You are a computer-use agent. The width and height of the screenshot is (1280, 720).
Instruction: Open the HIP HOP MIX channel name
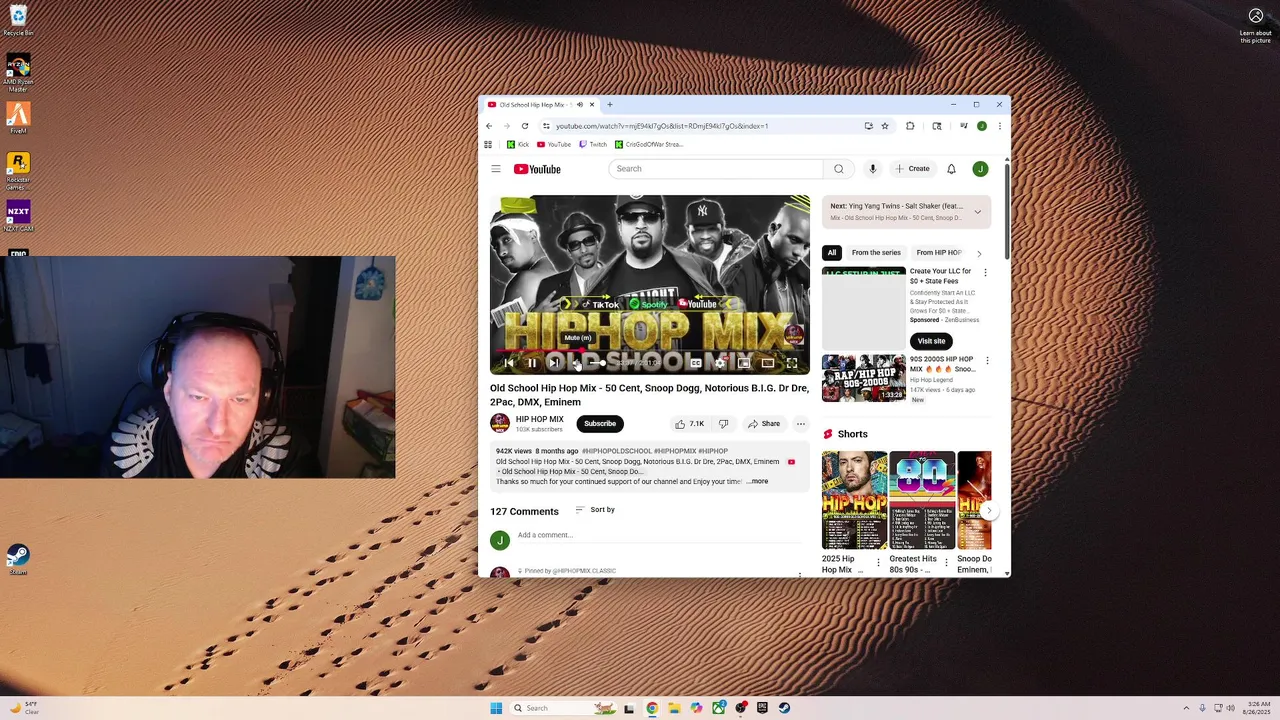click(540, 419)
